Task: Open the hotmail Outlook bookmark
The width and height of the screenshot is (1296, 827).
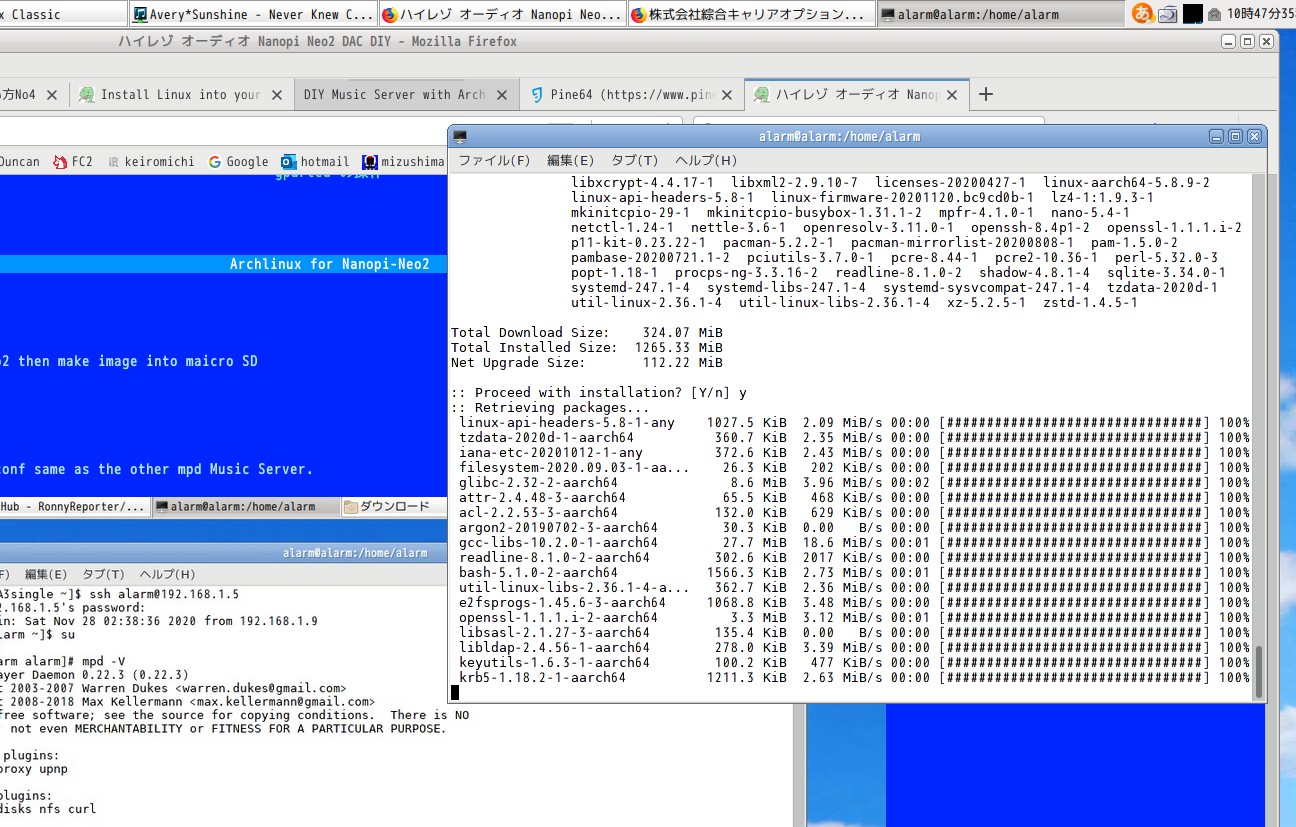Action: click(315, 162)
